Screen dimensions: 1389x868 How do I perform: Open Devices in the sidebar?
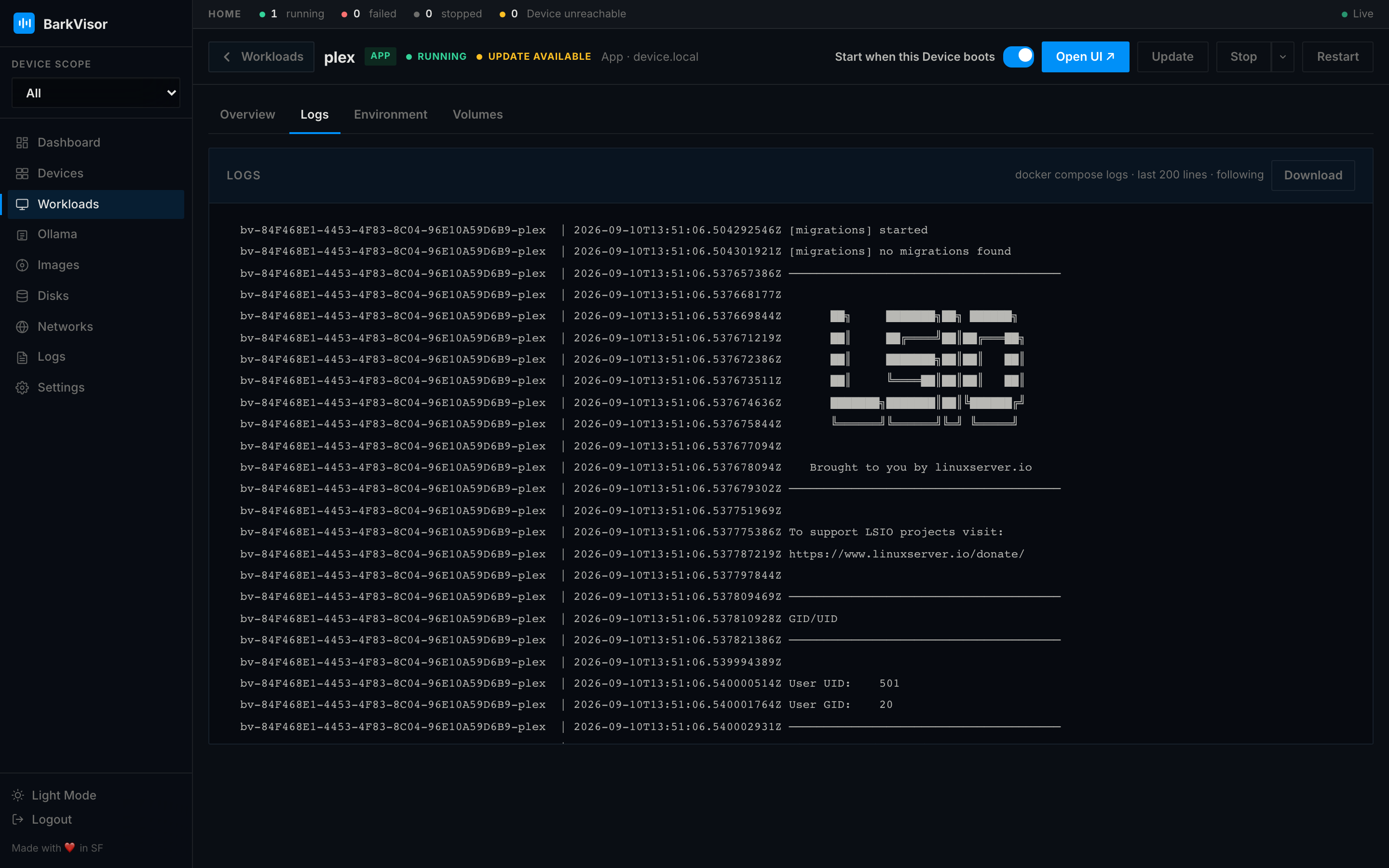(96, 174)
